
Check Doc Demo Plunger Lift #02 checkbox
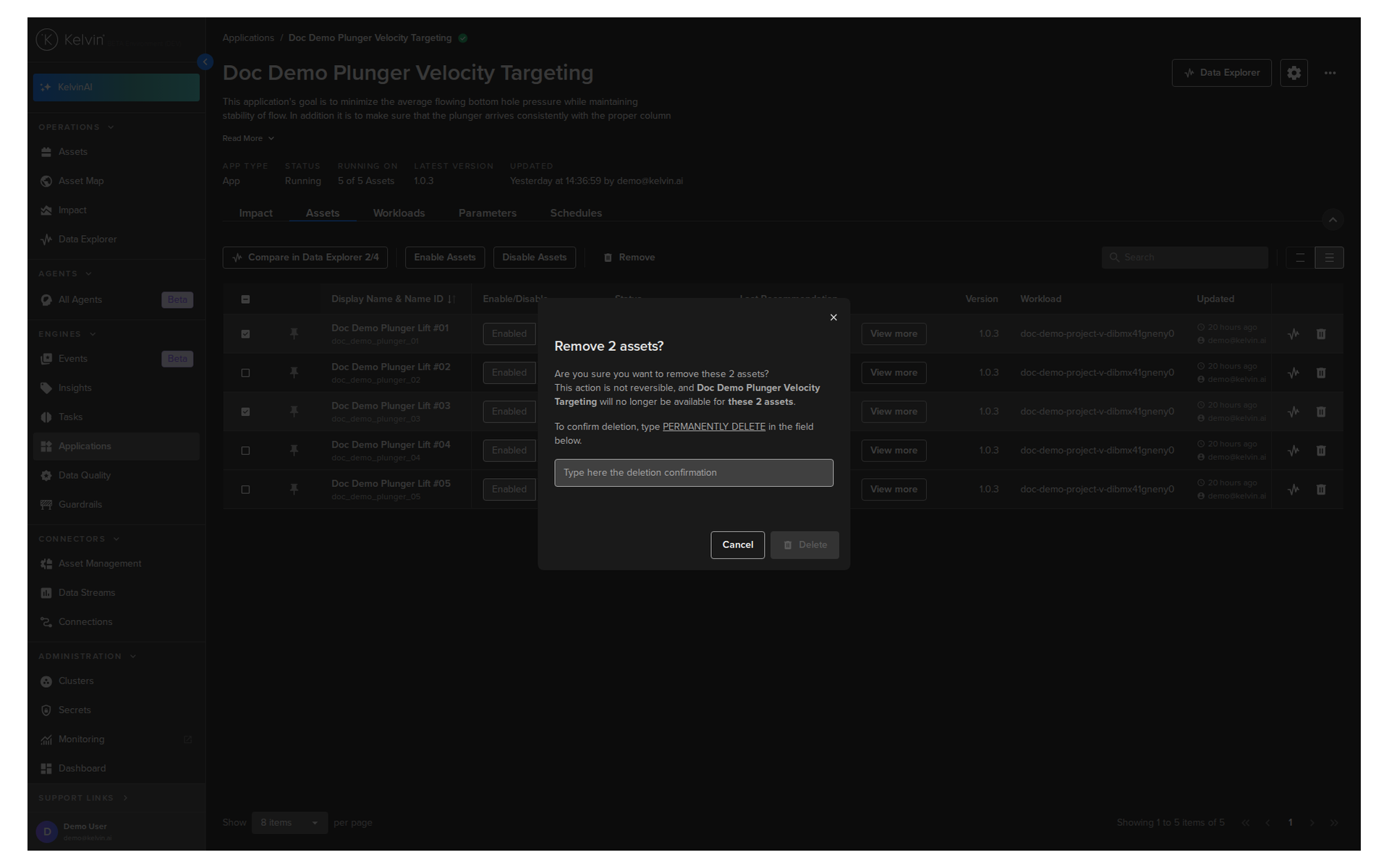click(245, 373)
